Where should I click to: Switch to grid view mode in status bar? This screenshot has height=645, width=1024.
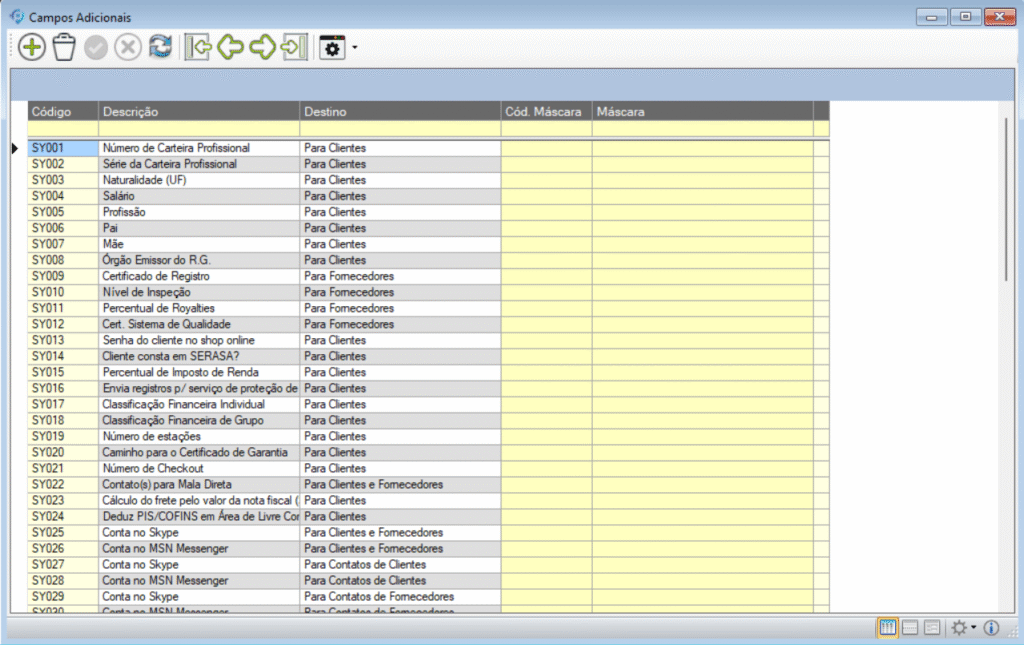pyautogui.click(x=887, y=628)
